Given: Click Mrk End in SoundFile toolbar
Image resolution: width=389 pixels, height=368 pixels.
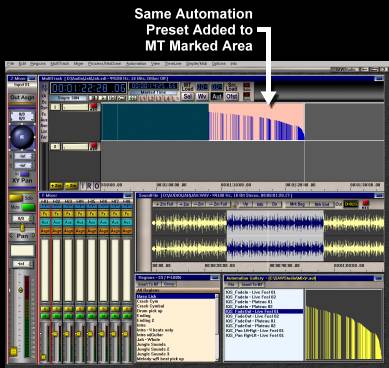Looking at the screenshot, I should pyautogui.click(x=321, y=204).
